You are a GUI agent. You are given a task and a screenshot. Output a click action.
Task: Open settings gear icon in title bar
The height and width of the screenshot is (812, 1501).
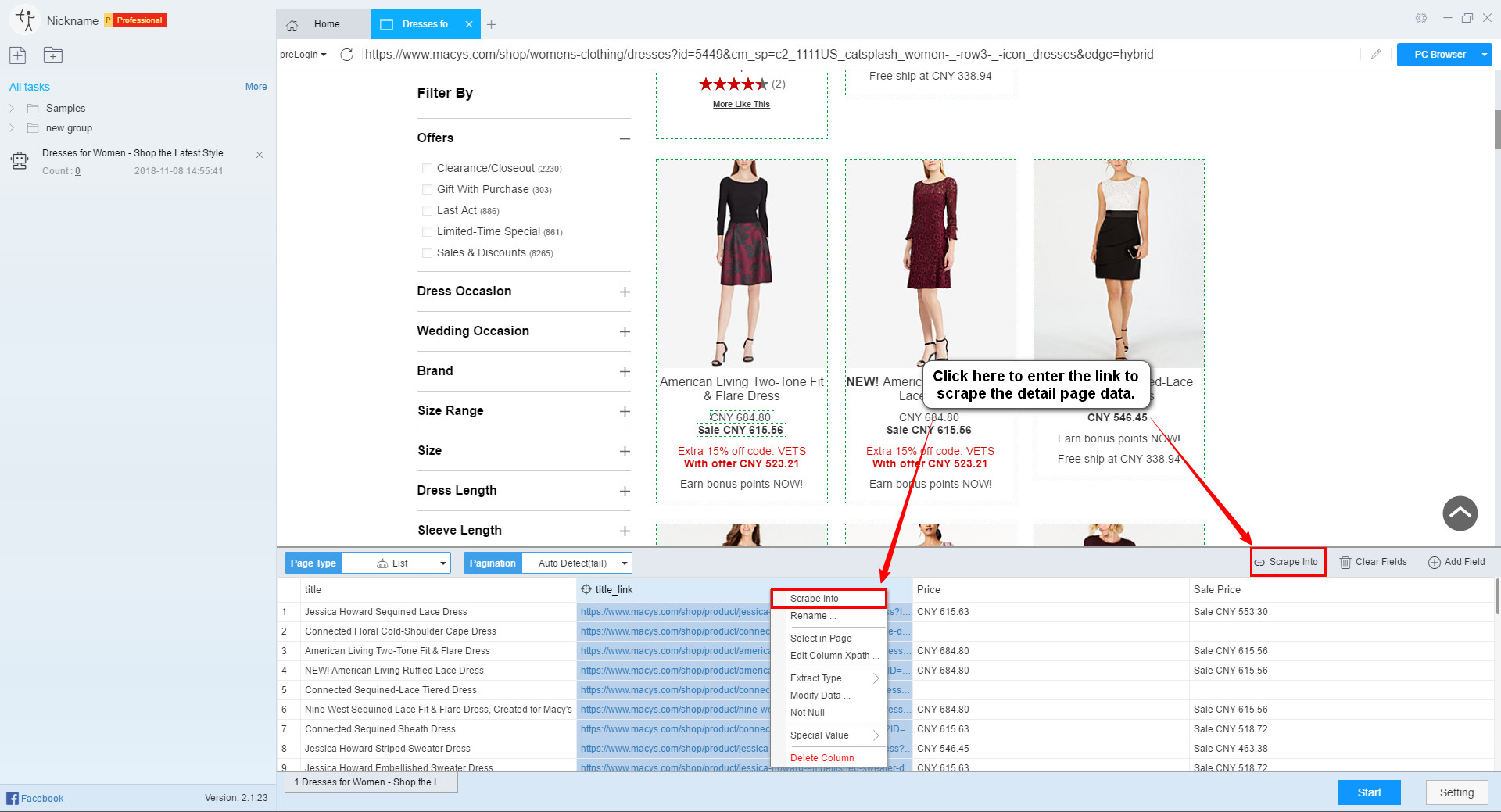tap(1421, 18)
